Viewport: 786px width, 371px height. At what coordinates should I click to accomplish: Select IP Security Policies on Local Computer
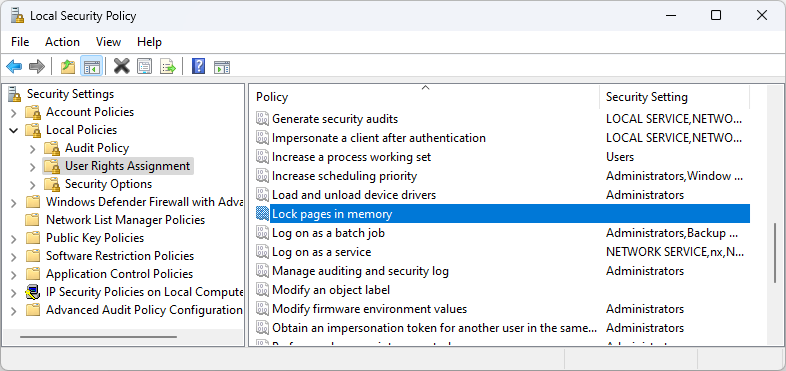click(x=144, y=292)
